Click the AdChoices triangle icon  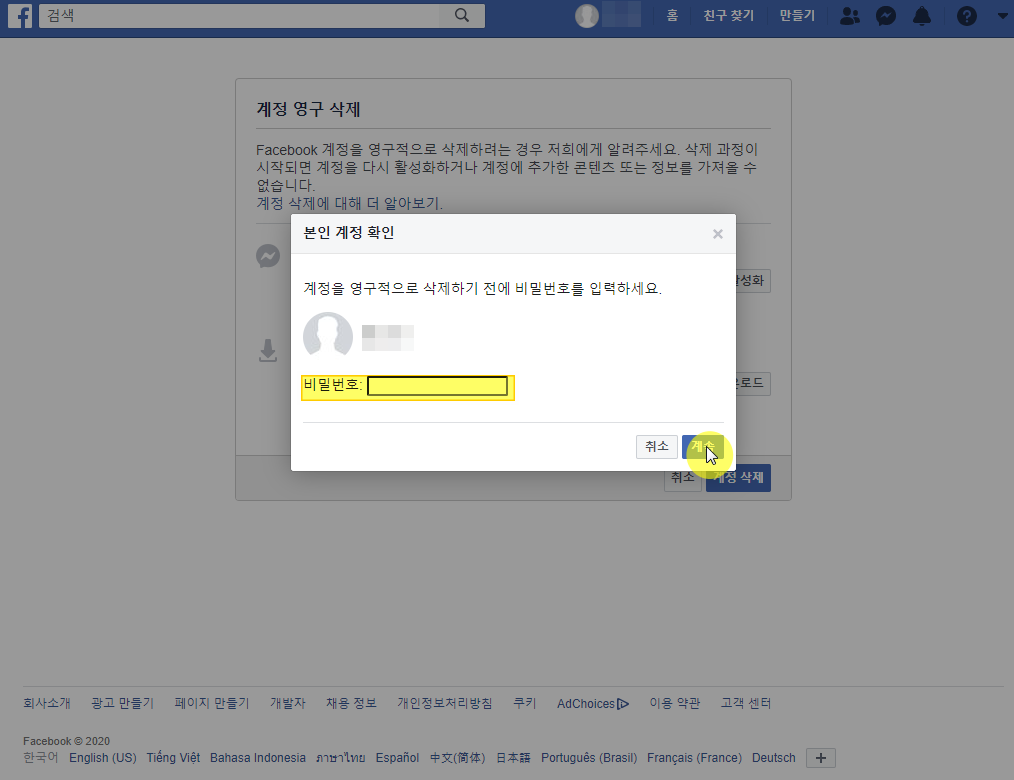(623, 704)
